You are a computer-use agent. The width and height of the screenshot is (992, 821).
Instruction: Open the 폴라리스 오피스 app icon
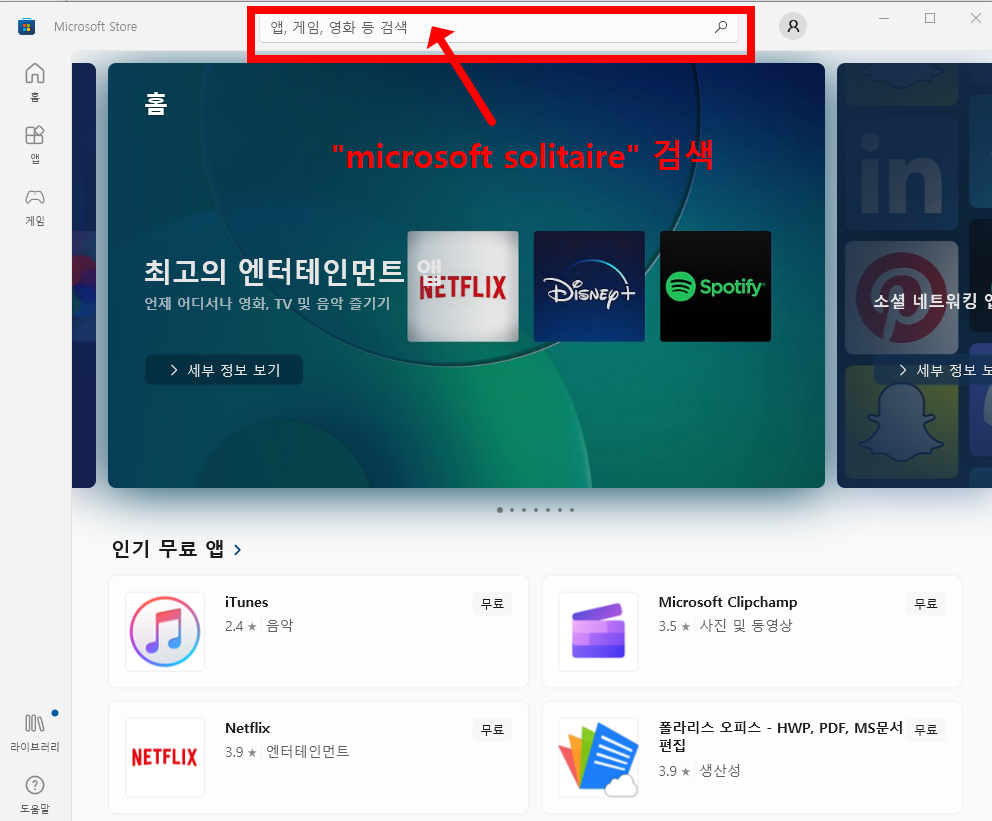pos(598,757)
